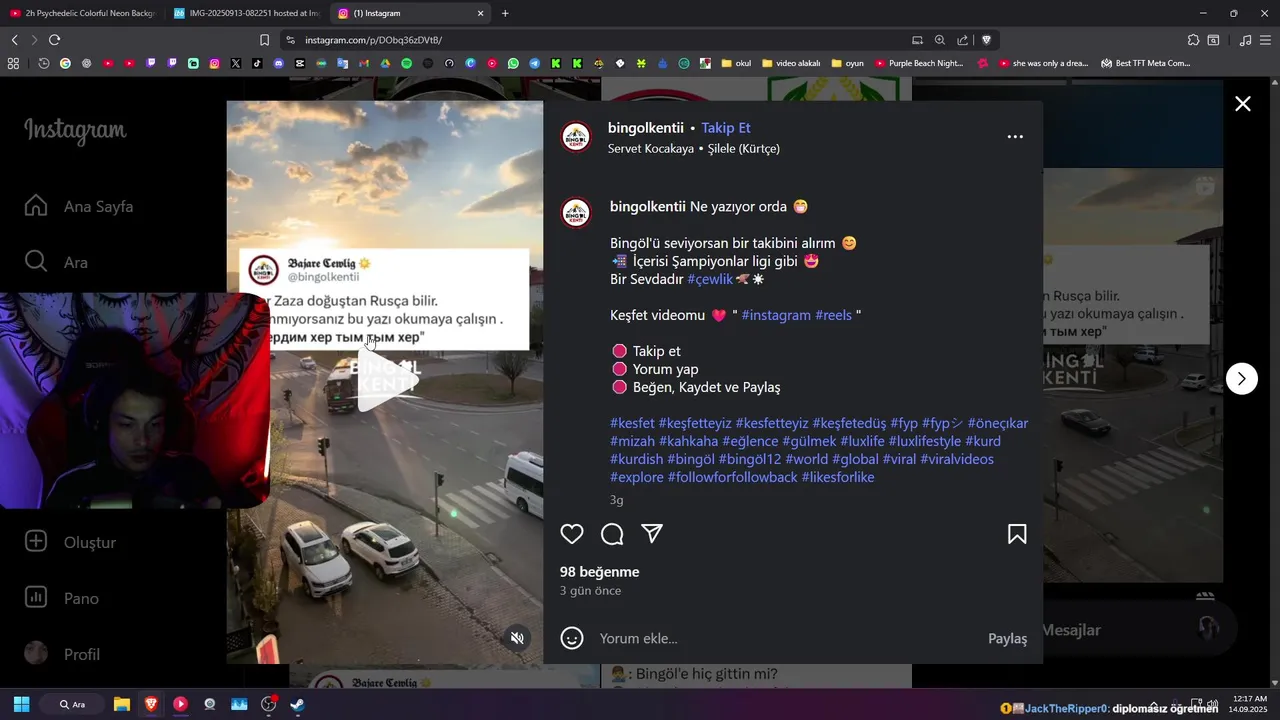The image size is (1280, 720).
Task: Reload the page
Action: click(x=54, y=40)
